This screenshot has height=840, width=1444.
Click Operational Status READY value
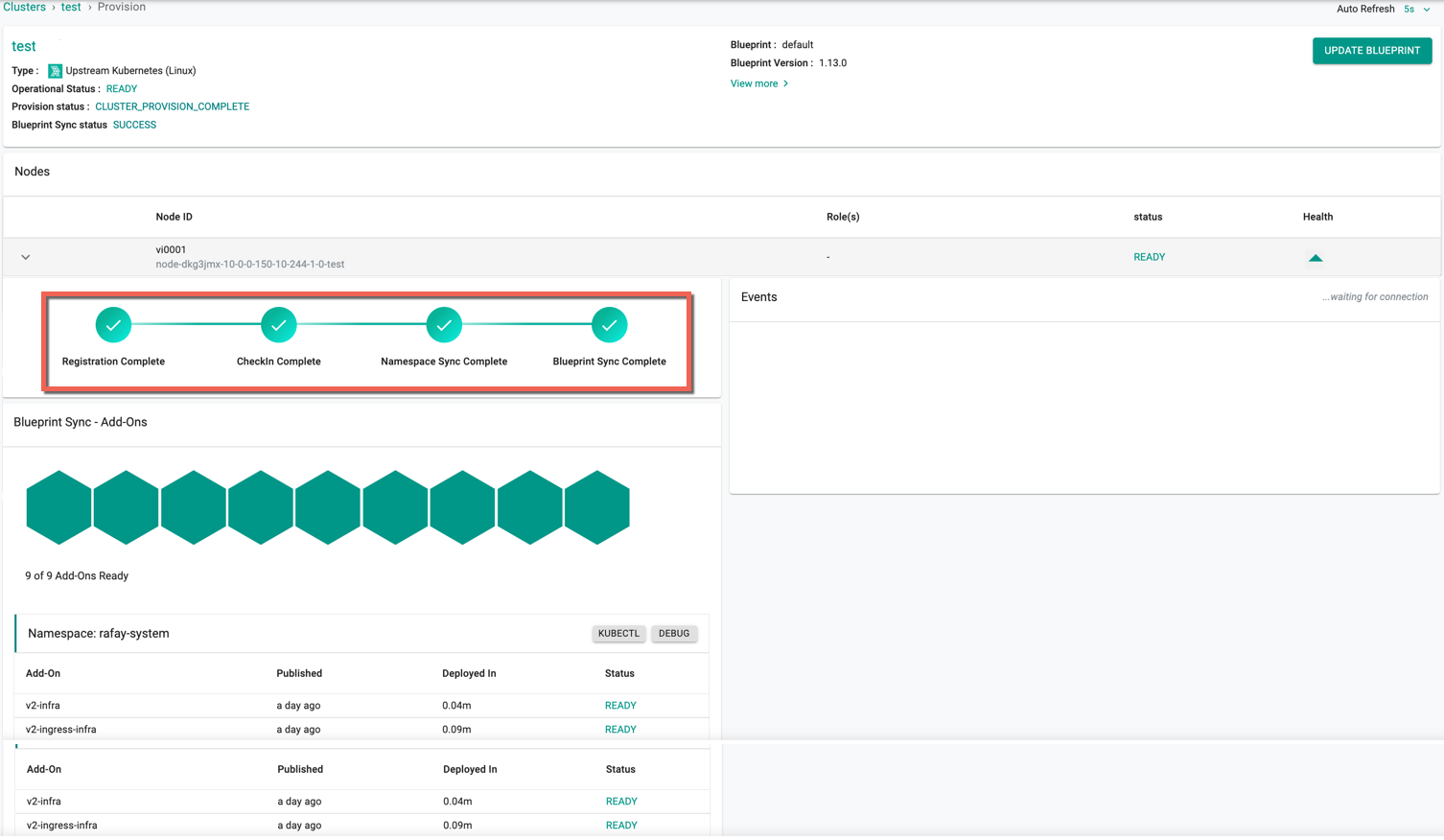(122, 88)
